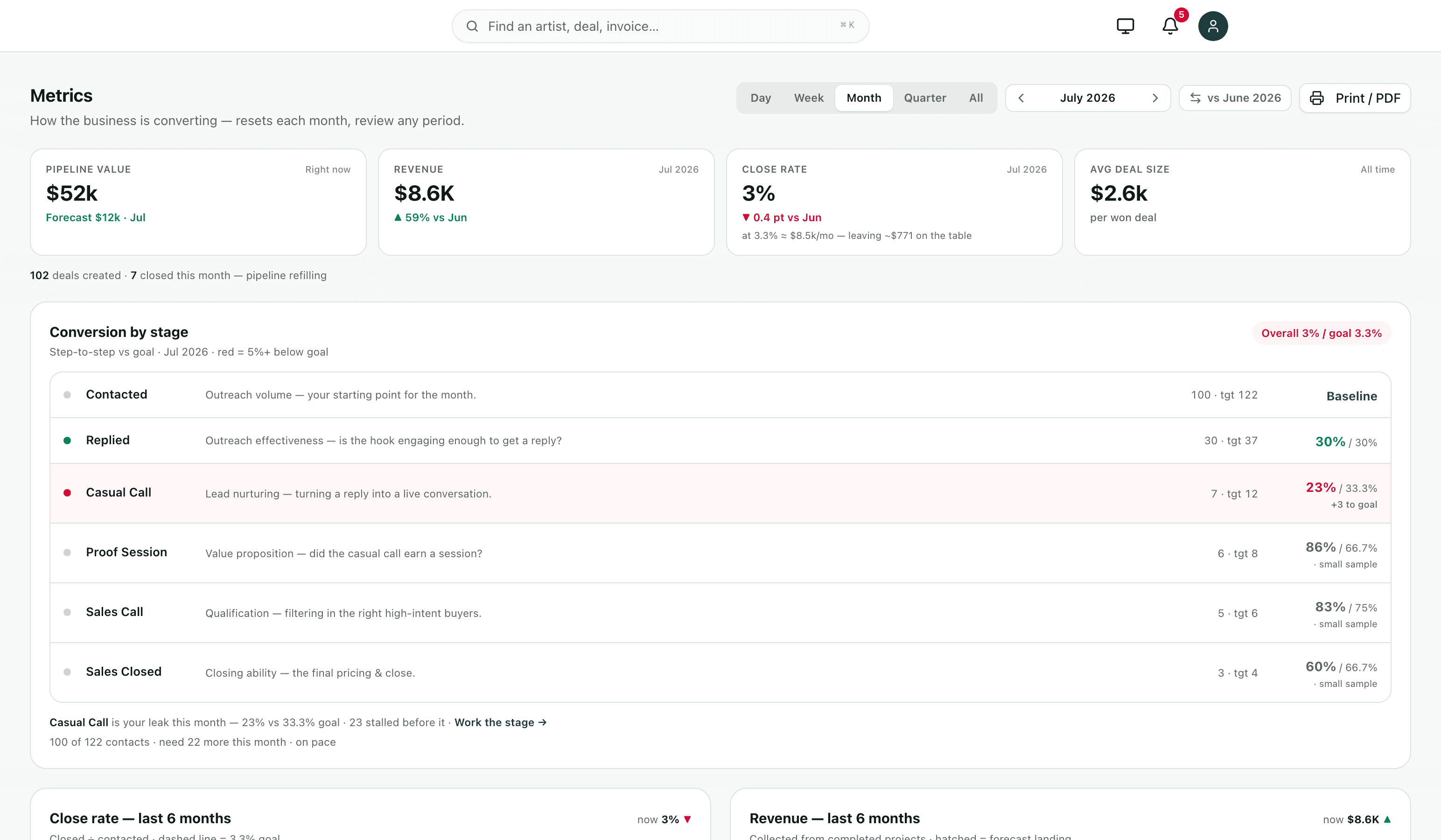This screenshot has width=1441, height=840.
Task: Select the Proof Session stage row
Action: click(x=720, y=553)
